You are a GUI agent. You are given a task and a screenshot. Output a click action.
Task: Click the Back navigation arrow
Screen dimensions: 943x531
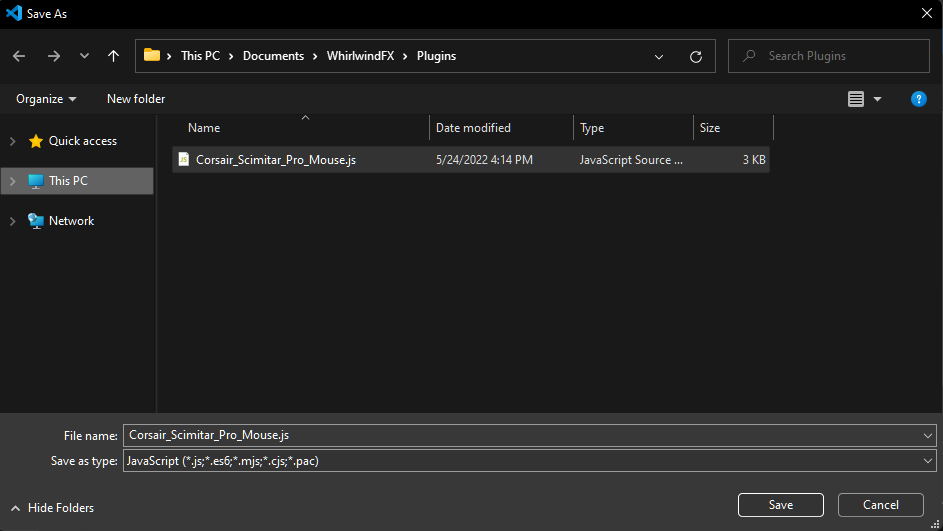click(19, 56)
